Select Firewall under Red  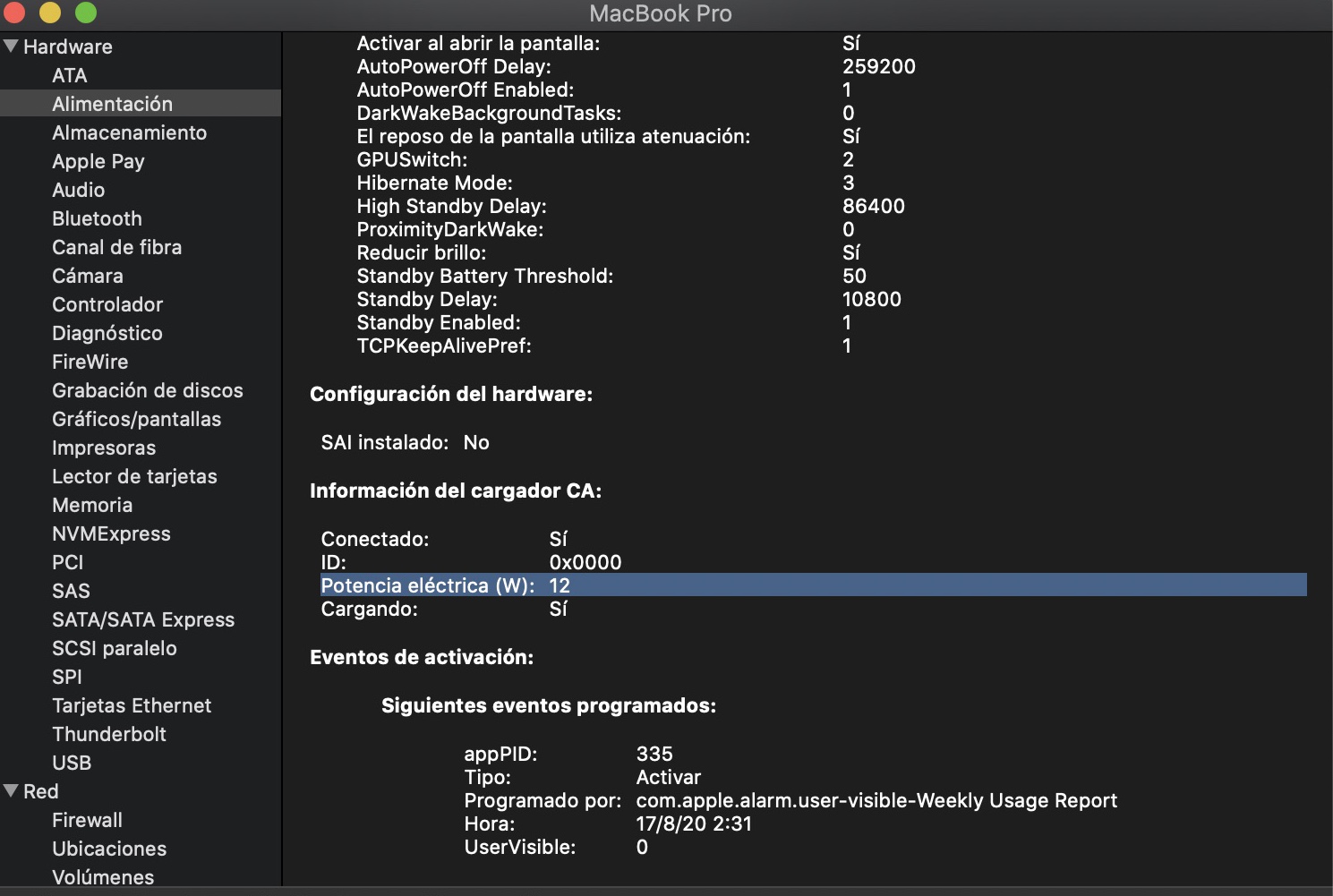[88, 820]
